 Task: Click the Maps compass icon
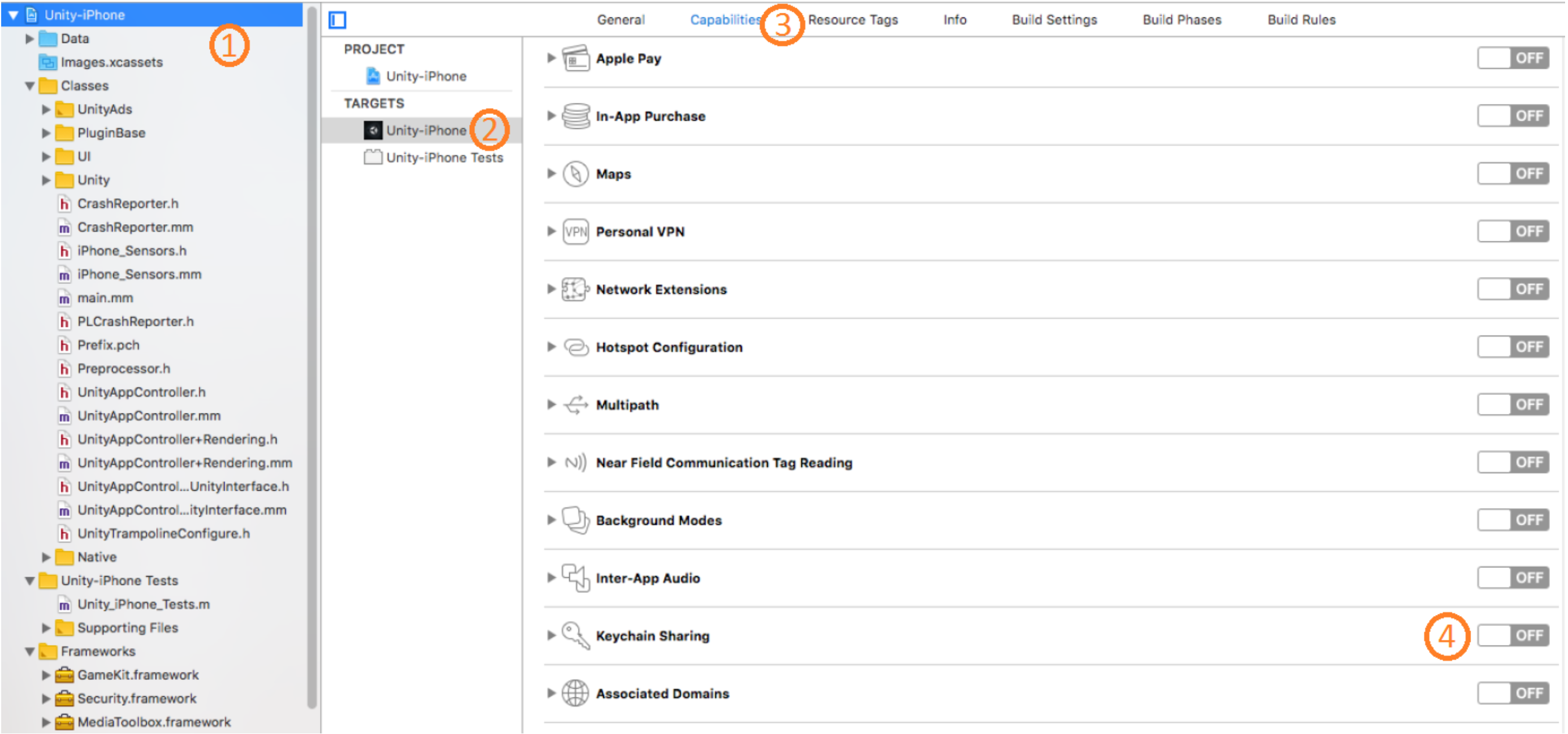click(x=575, y=174)
